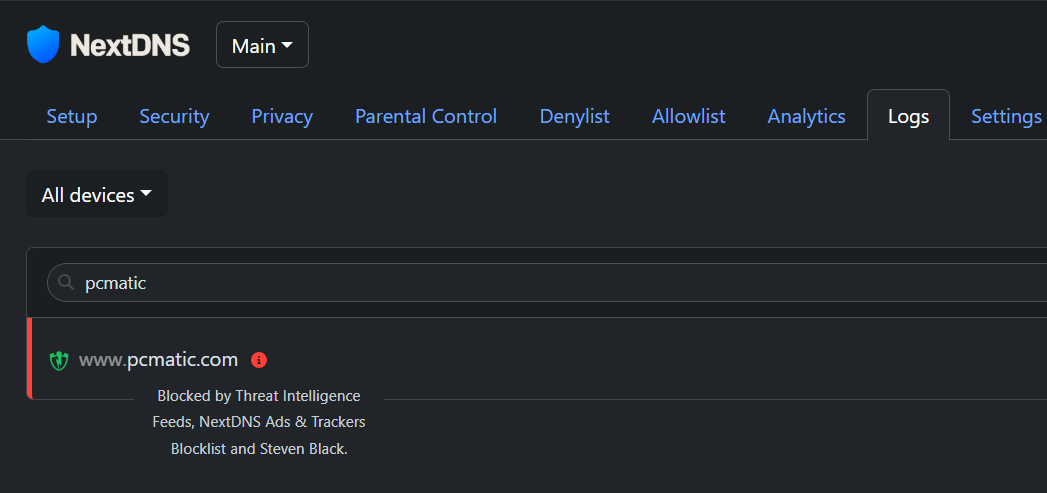
Task: Open the Security tab
Action: 174,116
